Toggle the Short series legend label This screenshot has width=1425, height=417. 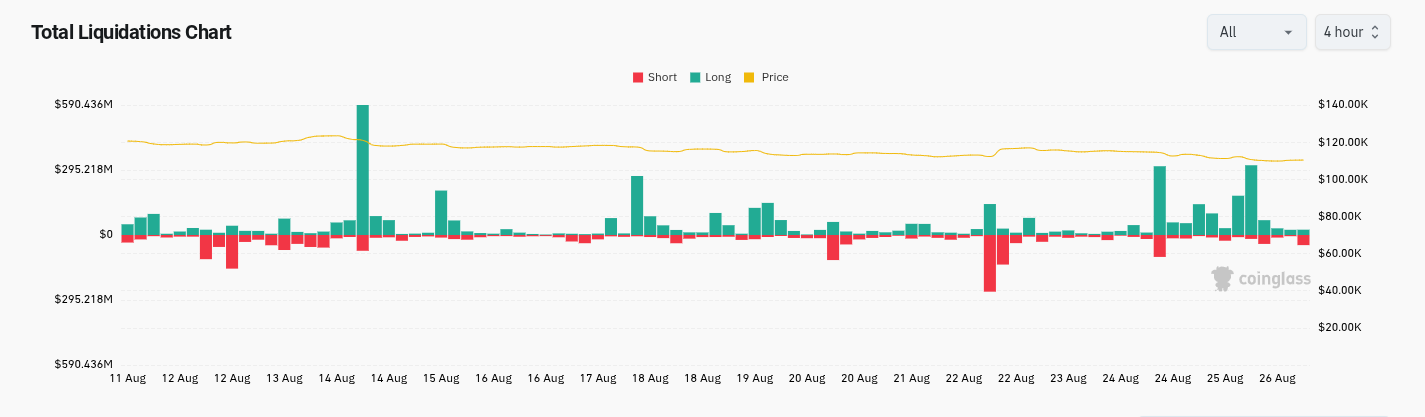(x=662, y=77)
